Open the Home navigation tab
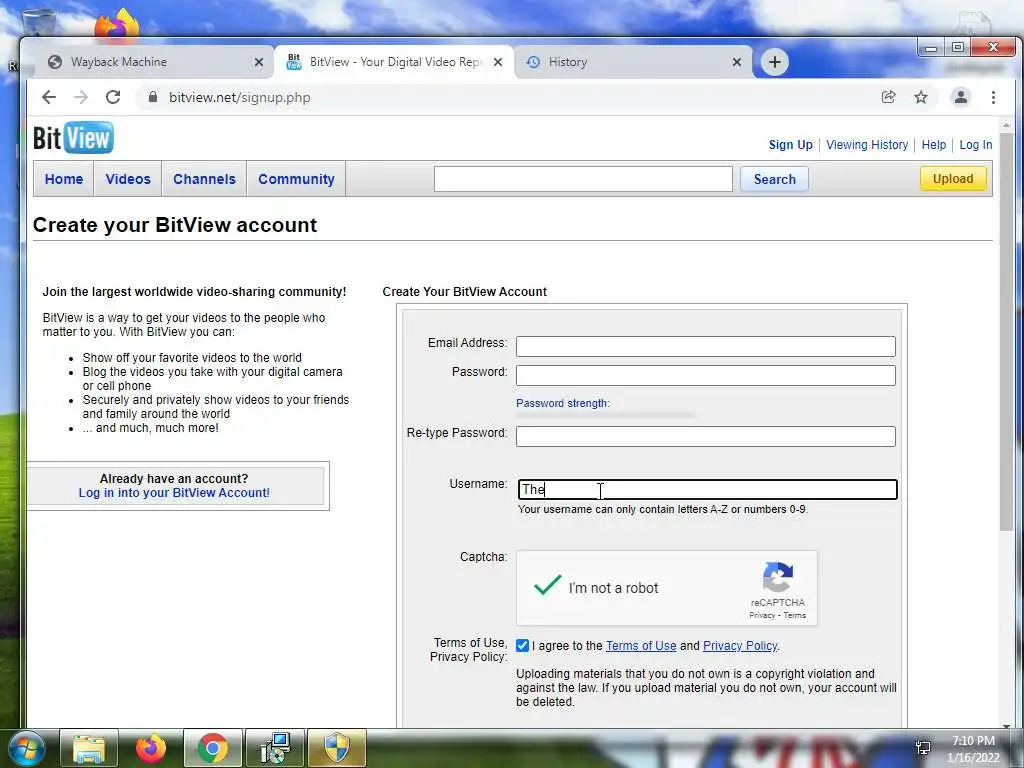The height and width of the screenshot is (768, 1024). click(63, 179)
